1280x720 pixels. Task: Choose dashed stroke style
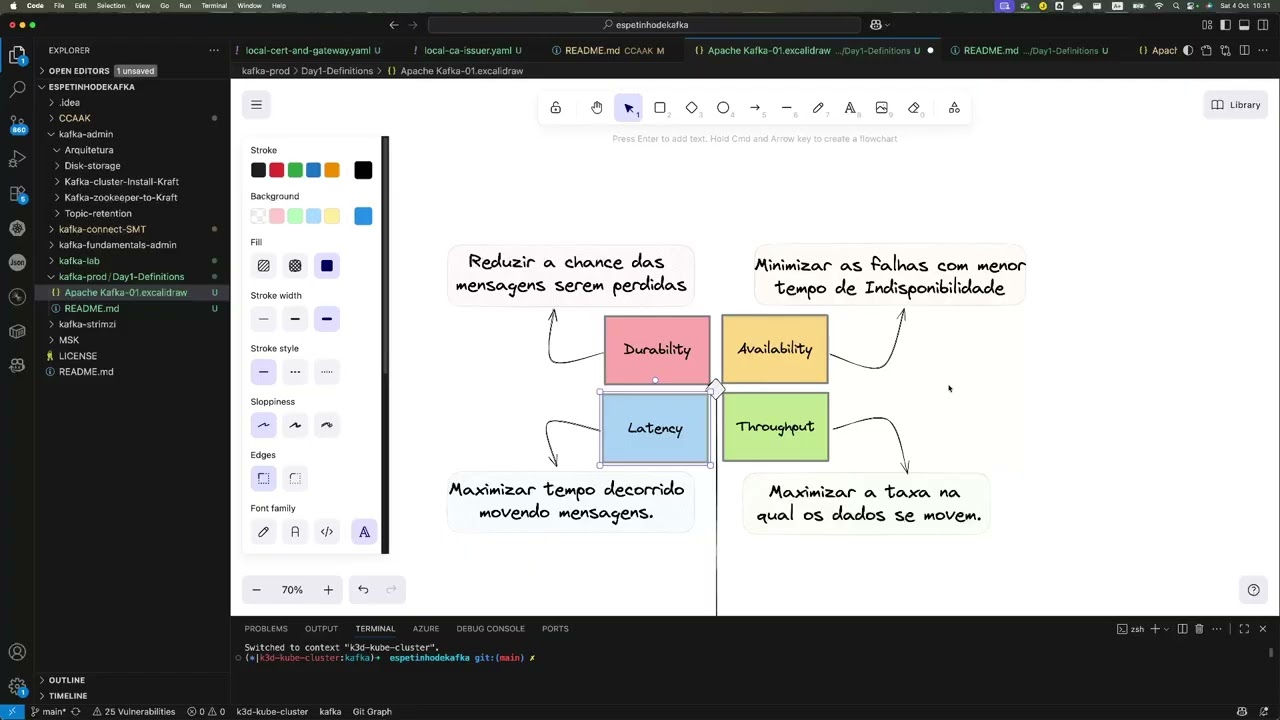click(295, 372)
